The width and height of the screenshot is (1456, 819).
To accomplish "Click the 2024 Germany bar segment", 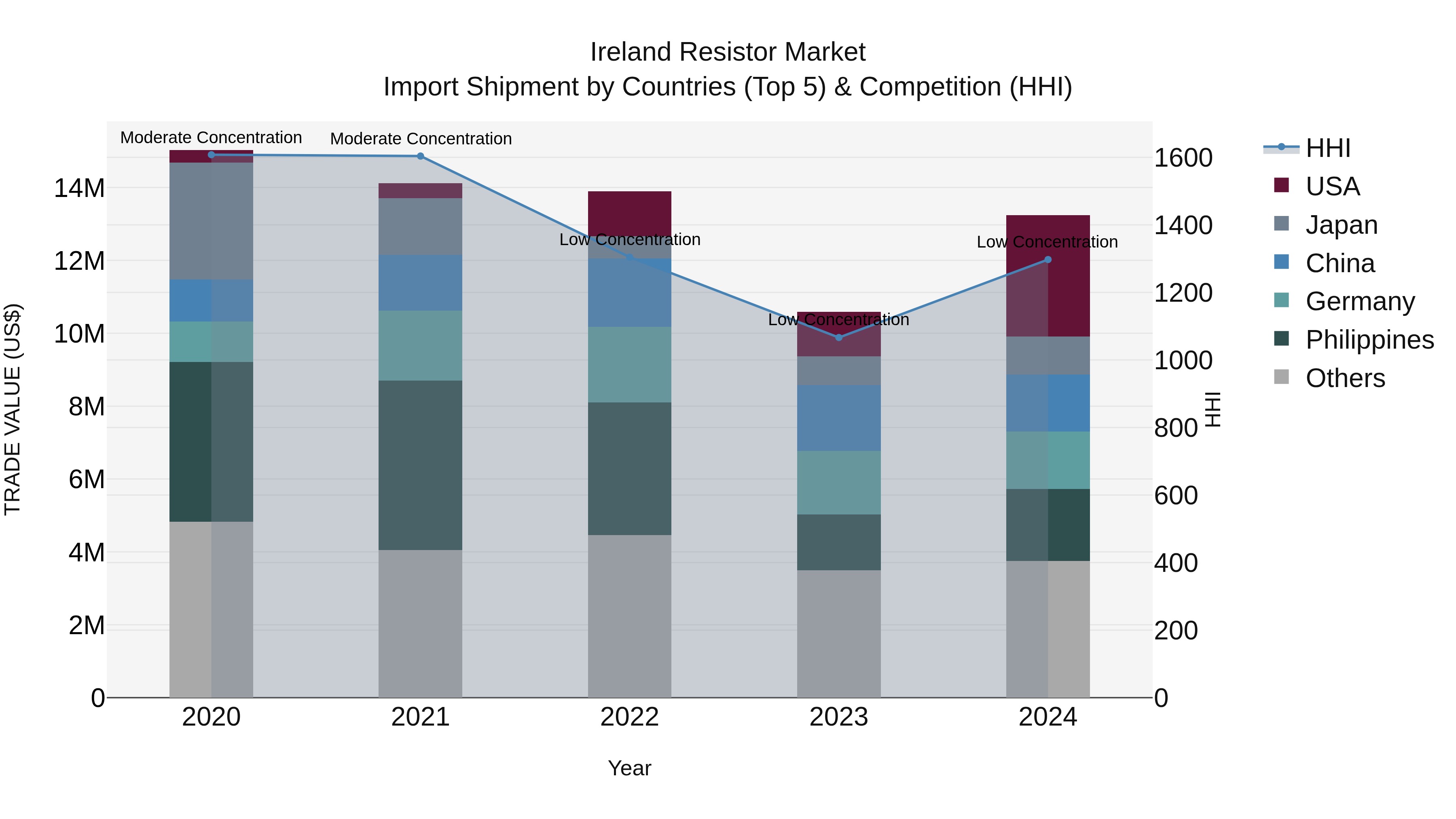I will click(x=1048, y=461).
